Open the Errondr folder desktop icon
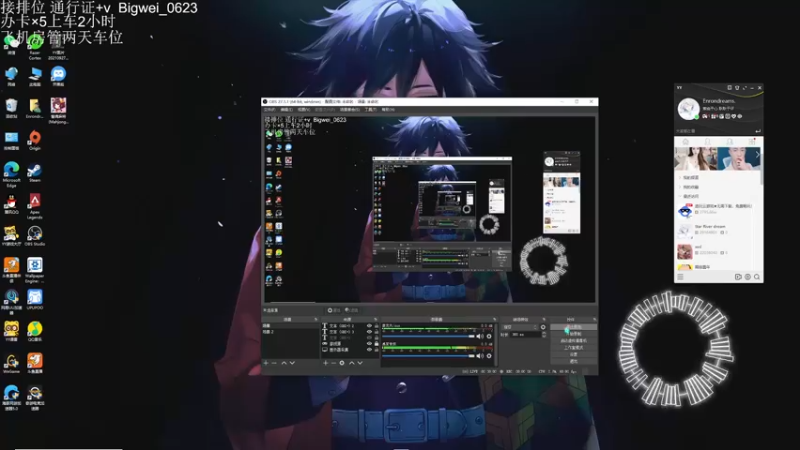The height and width of the screenshot is (450, 800). (x=35, y=108)
